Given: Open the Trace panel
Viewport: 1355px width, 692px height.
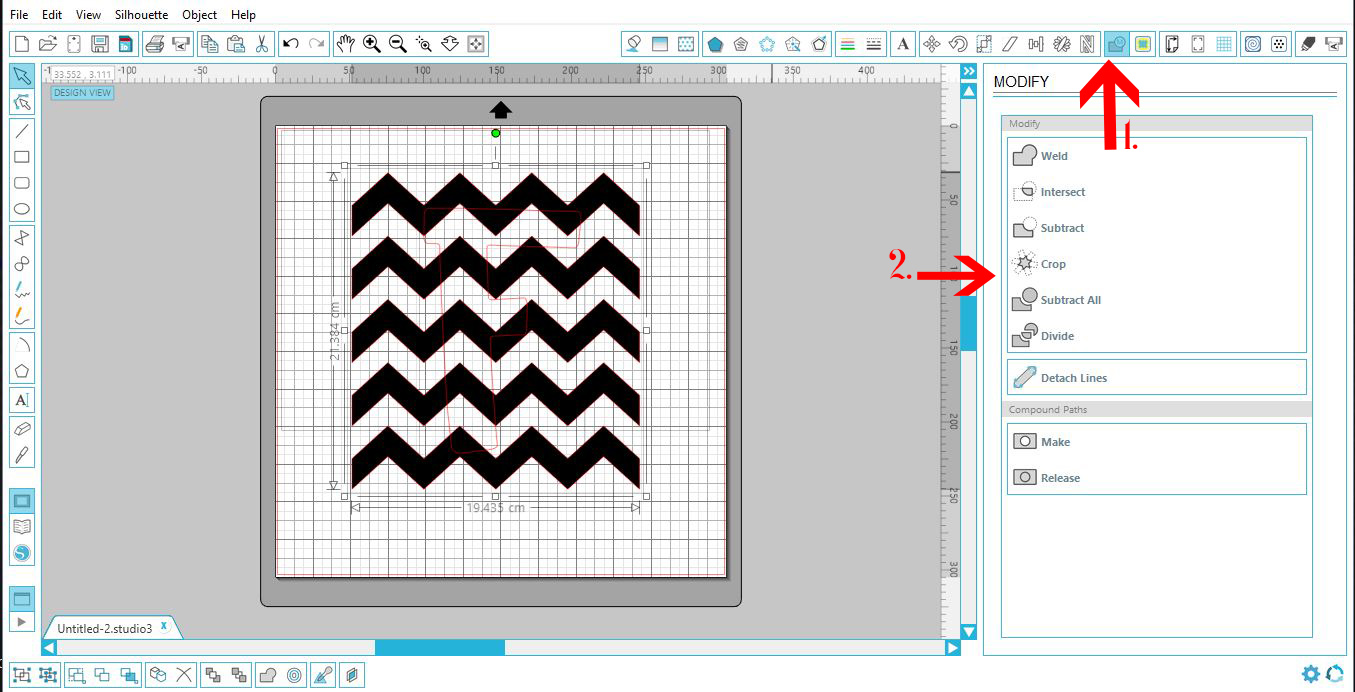Looking at the screenshot, I should pos(1251,44).
